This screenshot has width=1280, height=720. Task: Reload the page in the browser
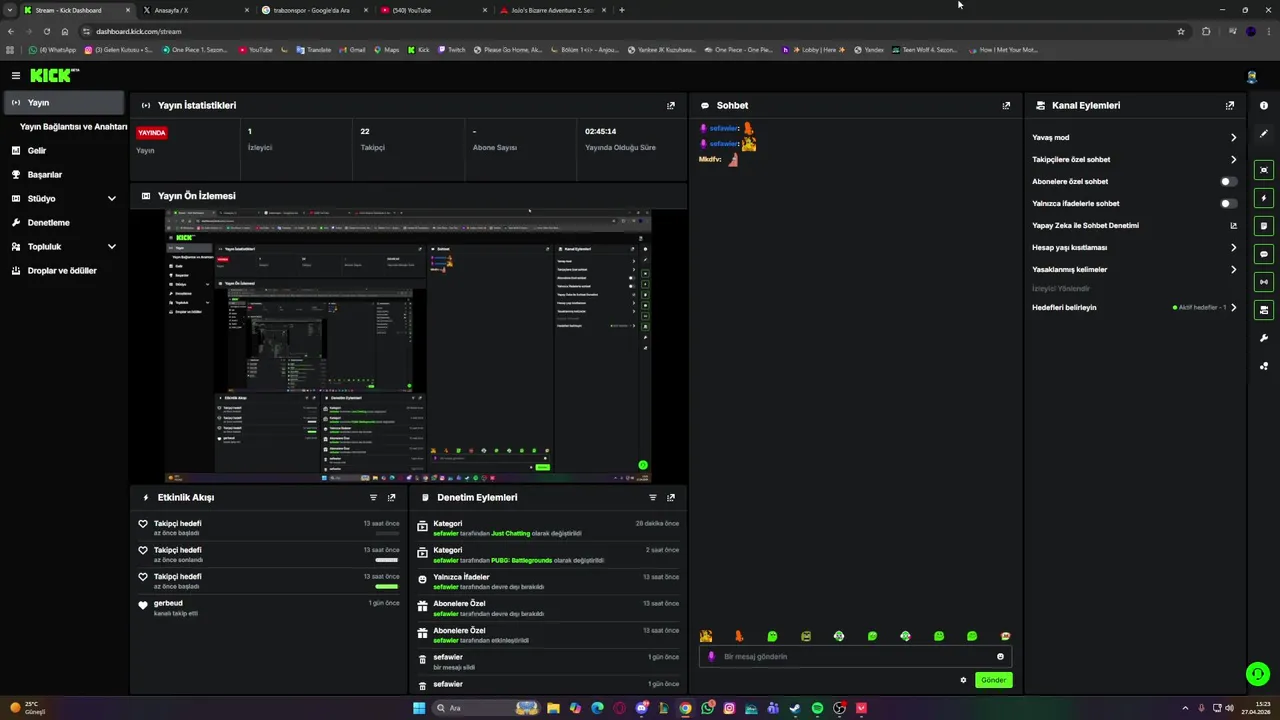tap(46, 31)
